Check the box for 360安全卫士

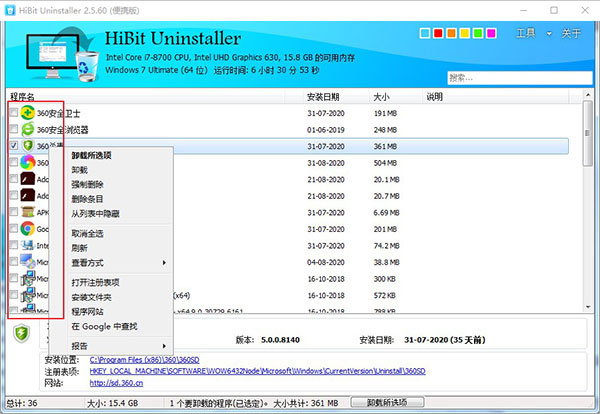tap(14, 112)
